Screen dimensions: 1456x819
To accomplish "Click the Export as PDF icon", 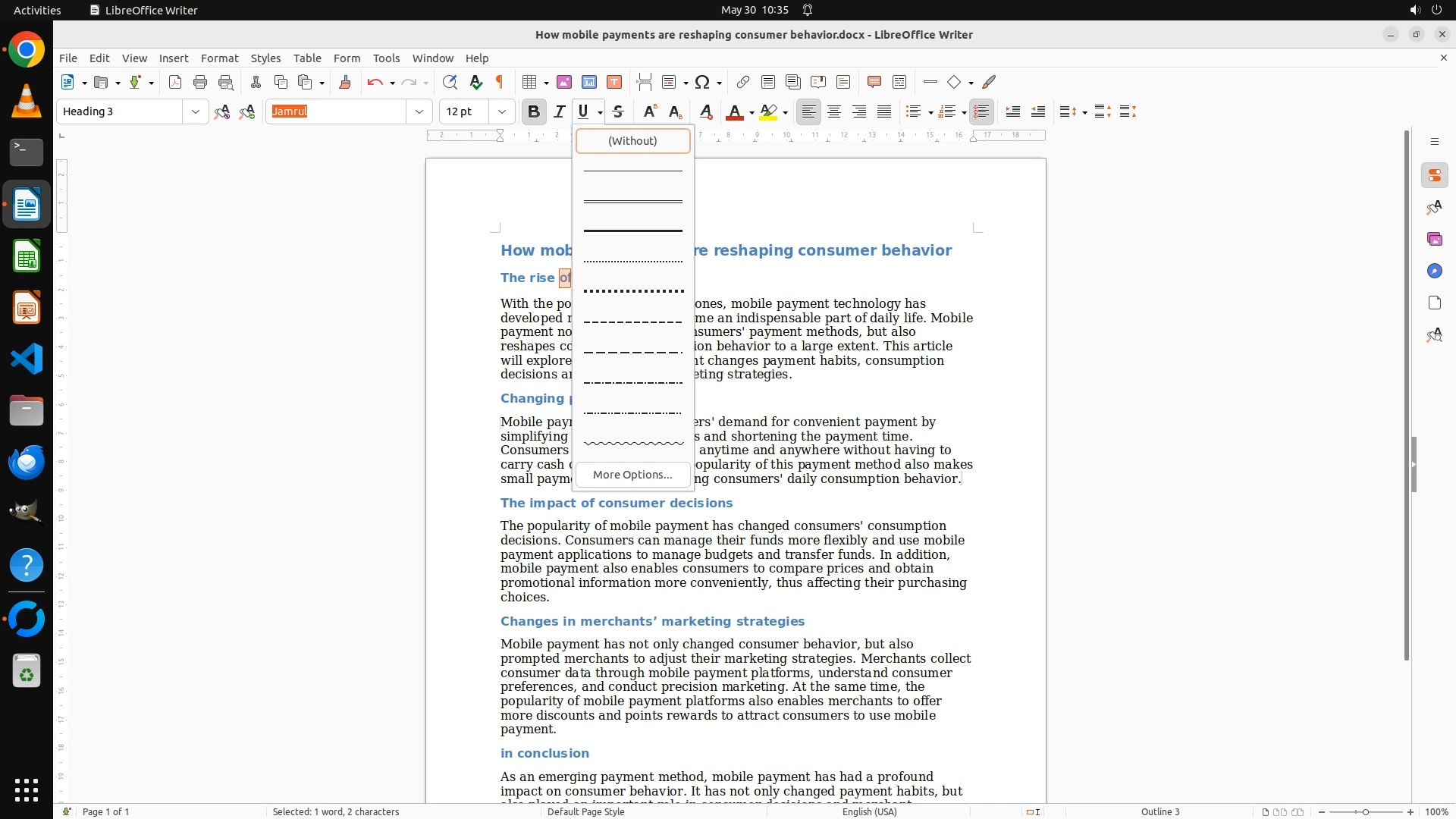I will (x=175, y=82).
